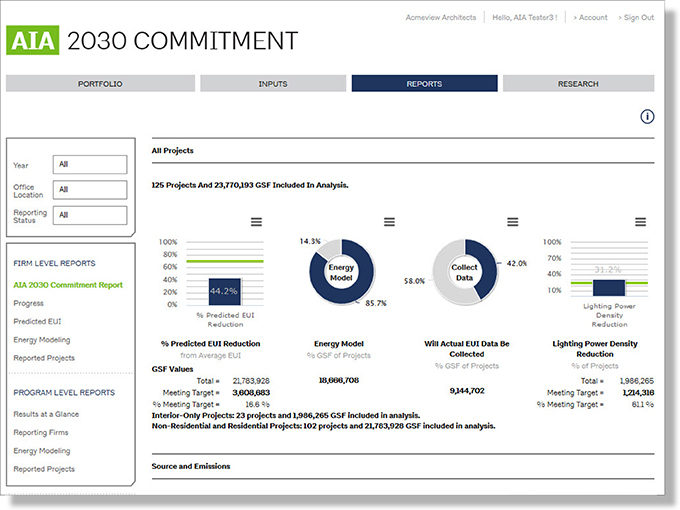The height and width of the screenshot is (510, 680).
Task: Open the Office Location dropdown
Action: pyautogui.click(x=90, y=190)
